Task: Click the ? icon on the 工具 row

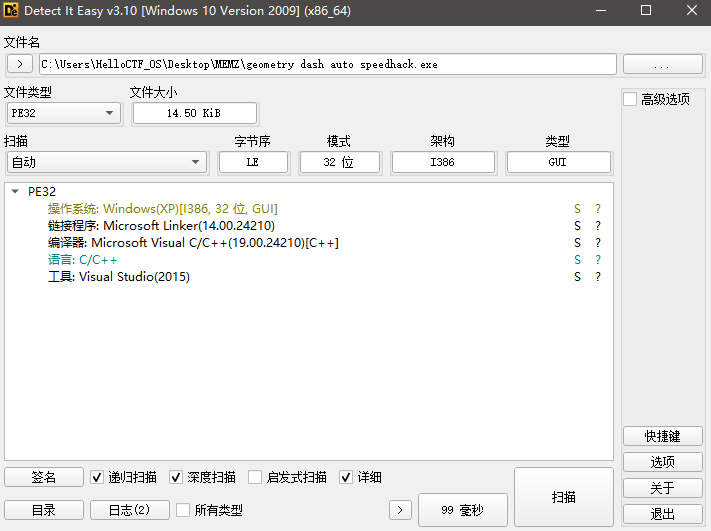Action: (598, 277)
